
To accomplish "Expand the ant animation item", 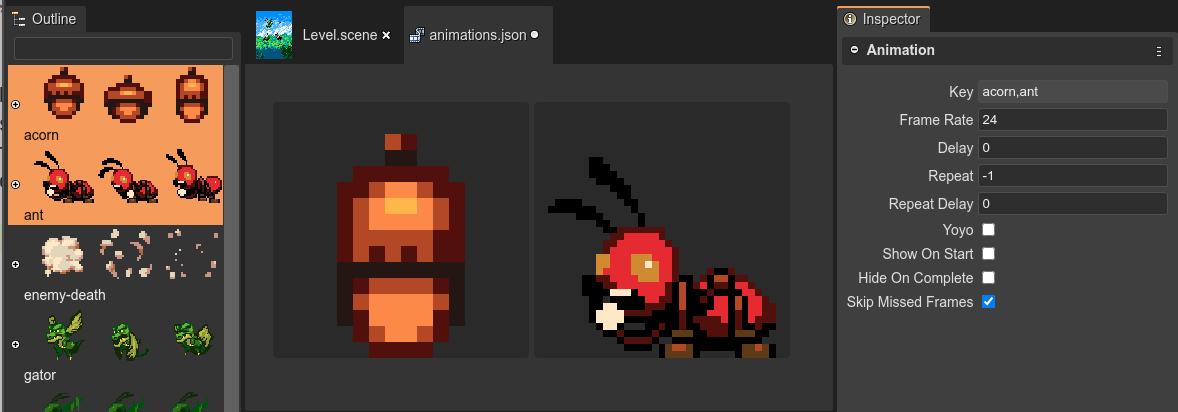I will tap(15, 184).
